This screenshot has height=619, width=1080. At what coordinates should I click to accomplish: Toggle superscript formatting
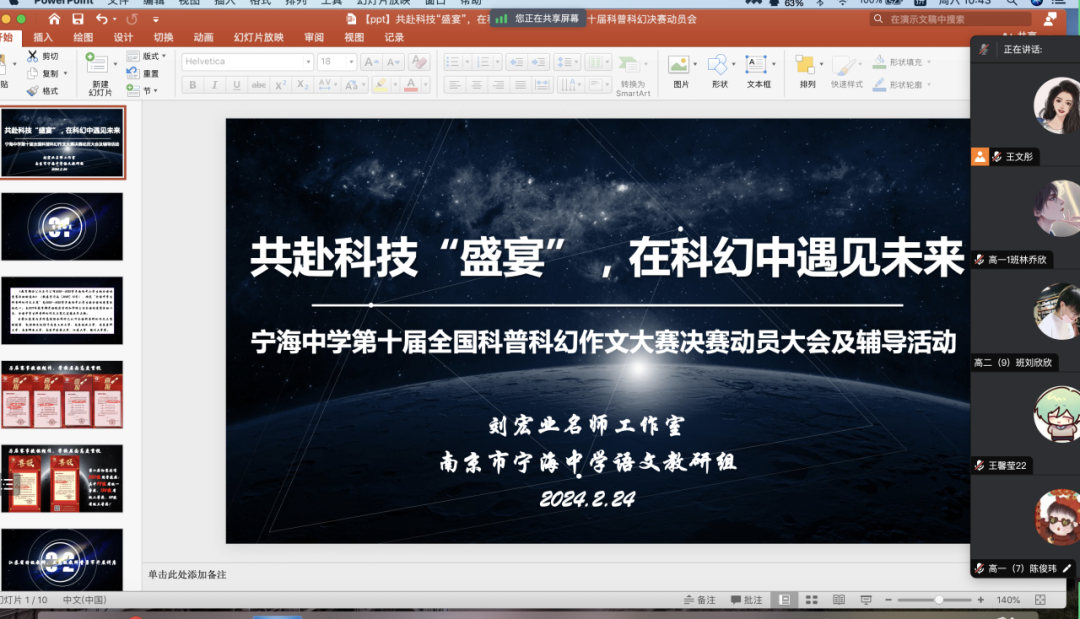click(280, 85)
